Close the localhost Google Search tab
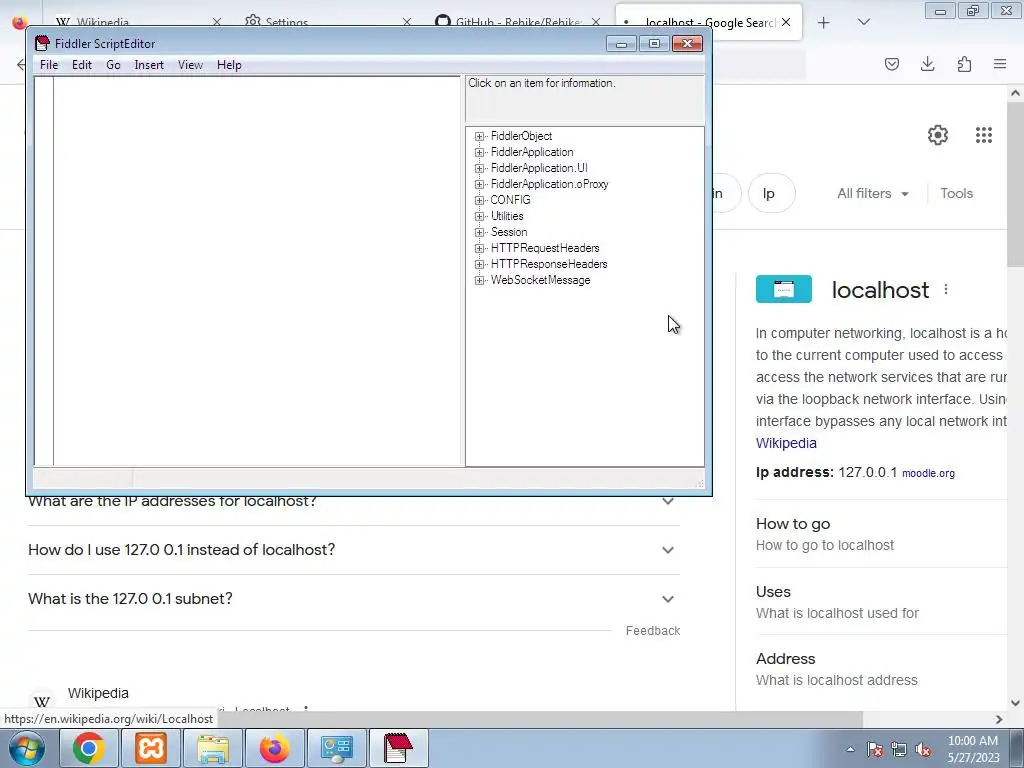This screenshot has height=768, width=1024. tap(786, 22)
